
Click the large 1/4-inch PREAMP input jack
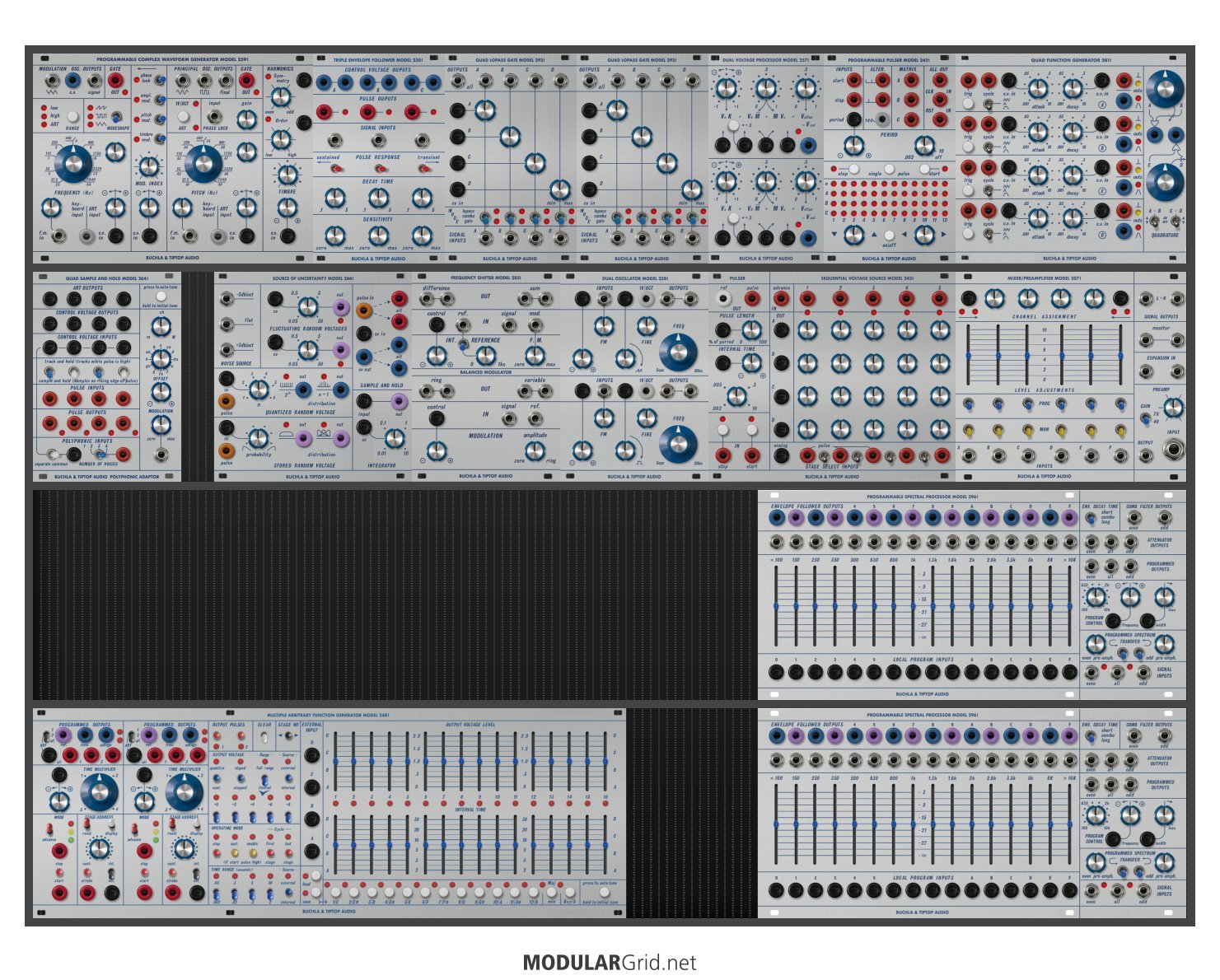(x=1172, y=450)
